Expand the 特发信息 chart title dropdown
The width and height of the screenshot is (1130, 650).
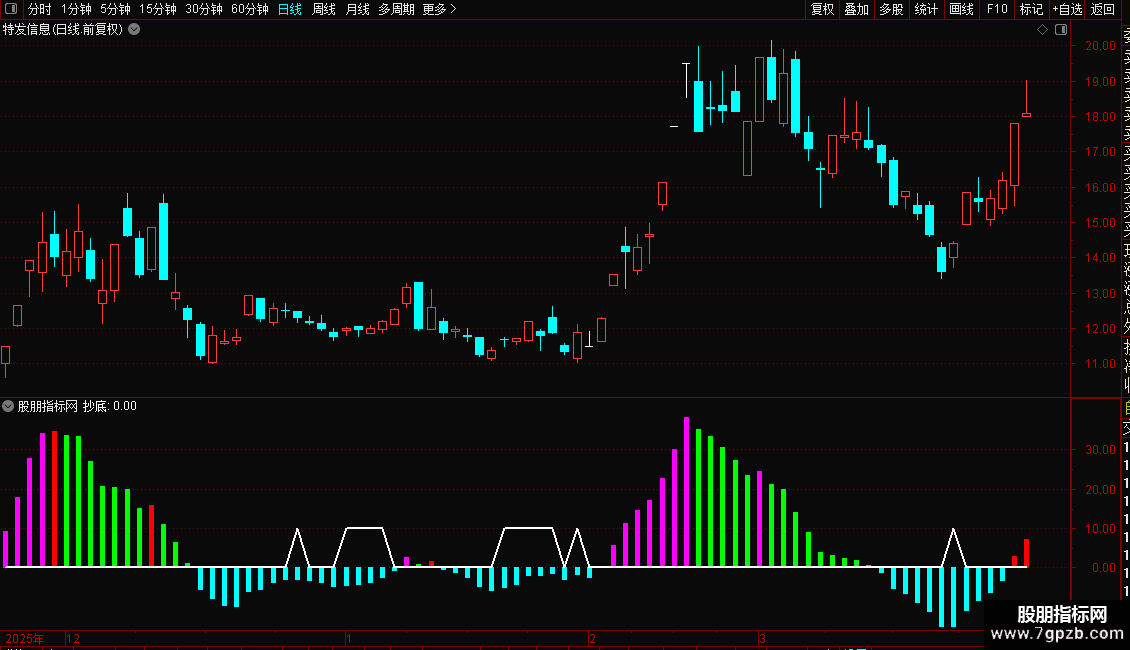tap(134, 30)
